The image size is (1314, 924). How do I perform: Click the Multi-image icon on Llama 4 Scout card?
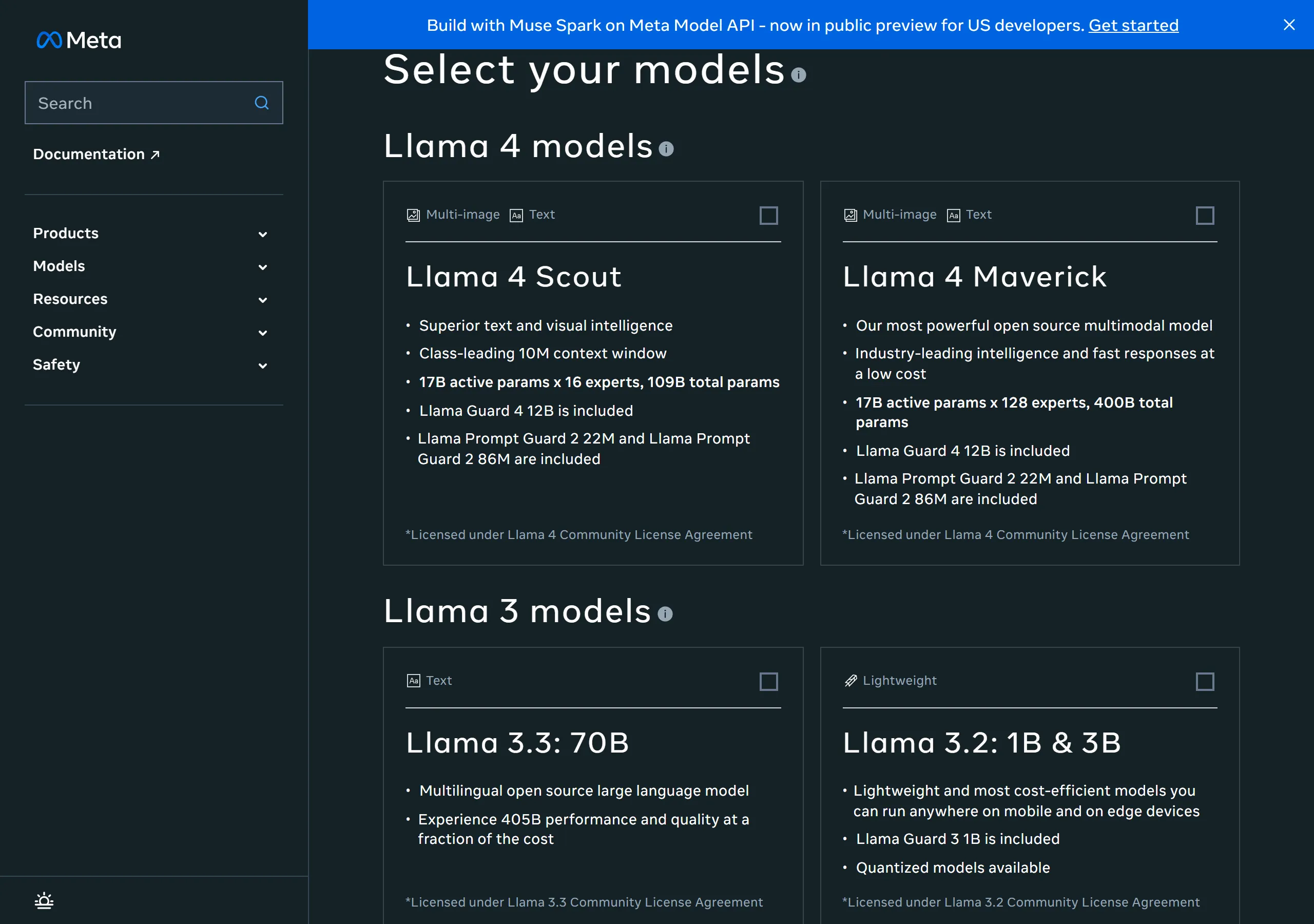pyautogui.click(x=413, y=215)
